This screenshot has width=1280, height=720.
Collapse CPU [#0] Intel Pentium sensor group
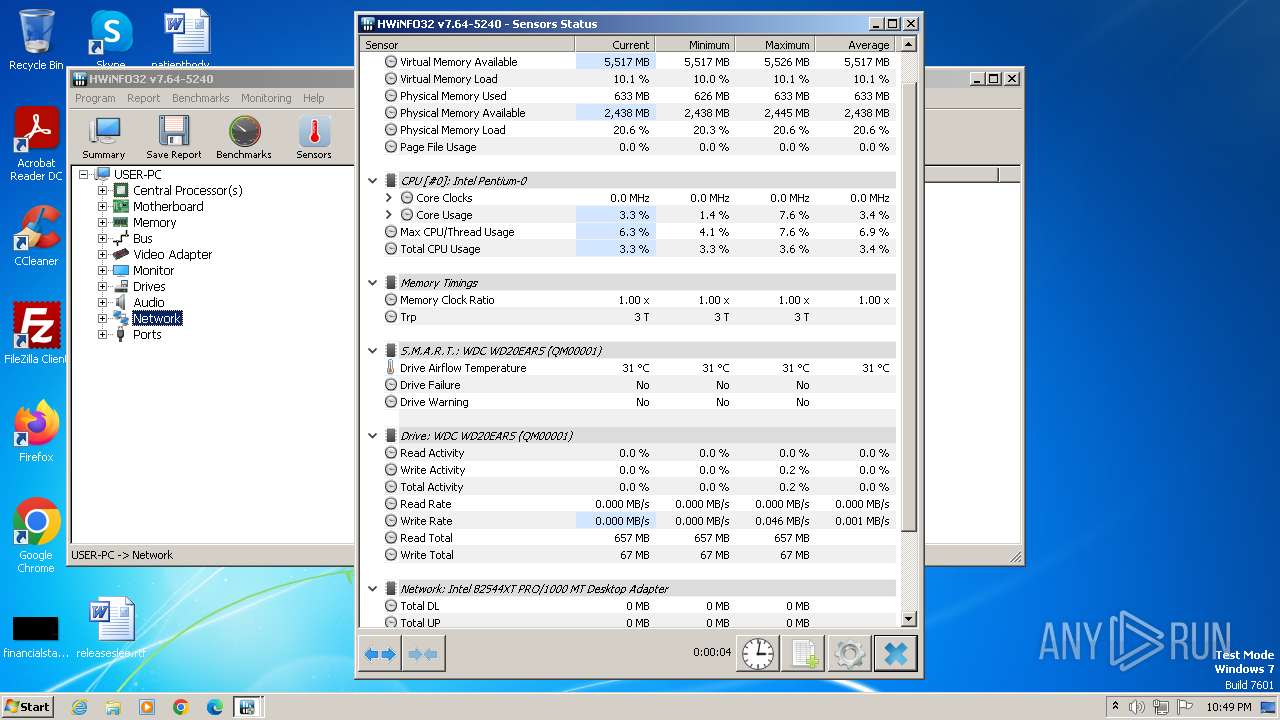click(x=372, y=181)
